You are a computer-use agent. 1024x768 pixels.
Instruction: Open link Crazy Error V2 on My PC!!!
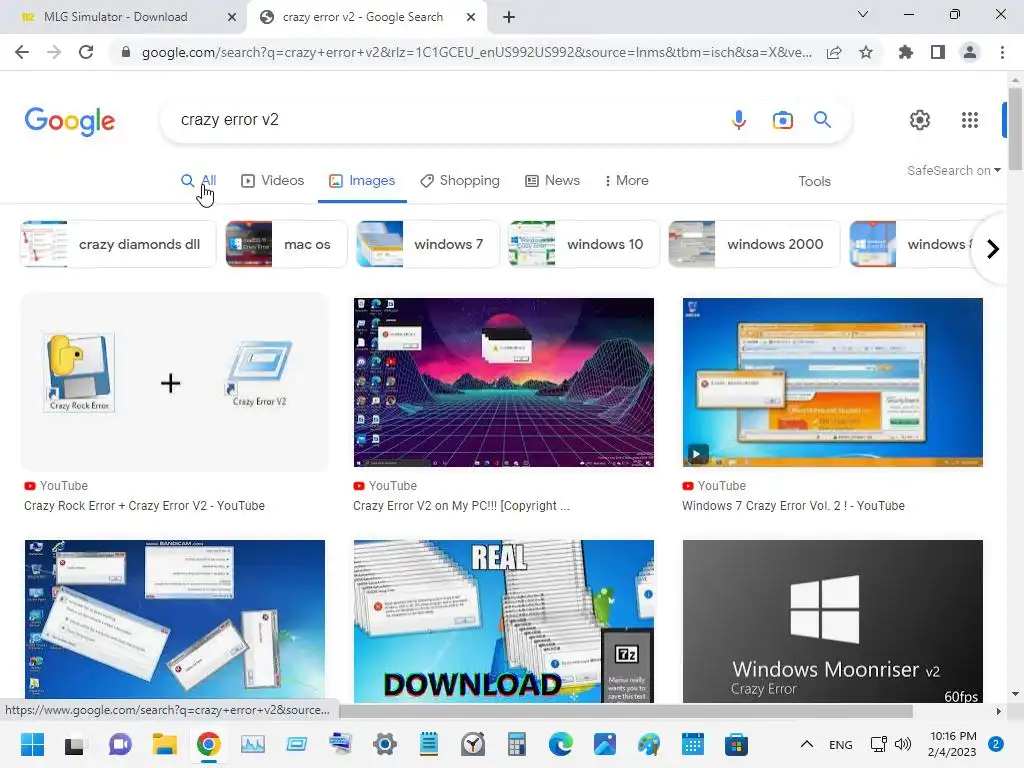[x=461, y=505]
